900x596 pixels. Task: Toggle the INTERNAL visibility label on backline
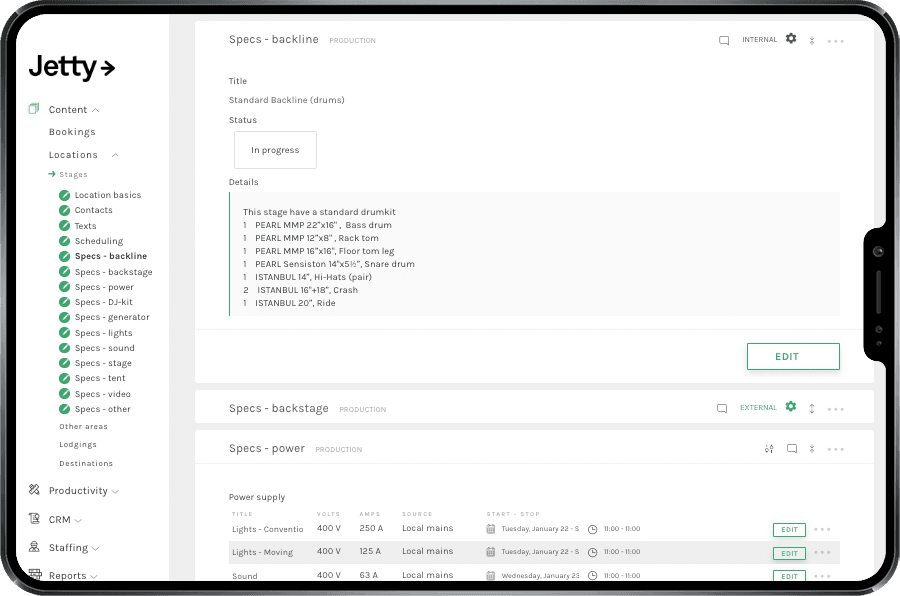click(759, 40)
